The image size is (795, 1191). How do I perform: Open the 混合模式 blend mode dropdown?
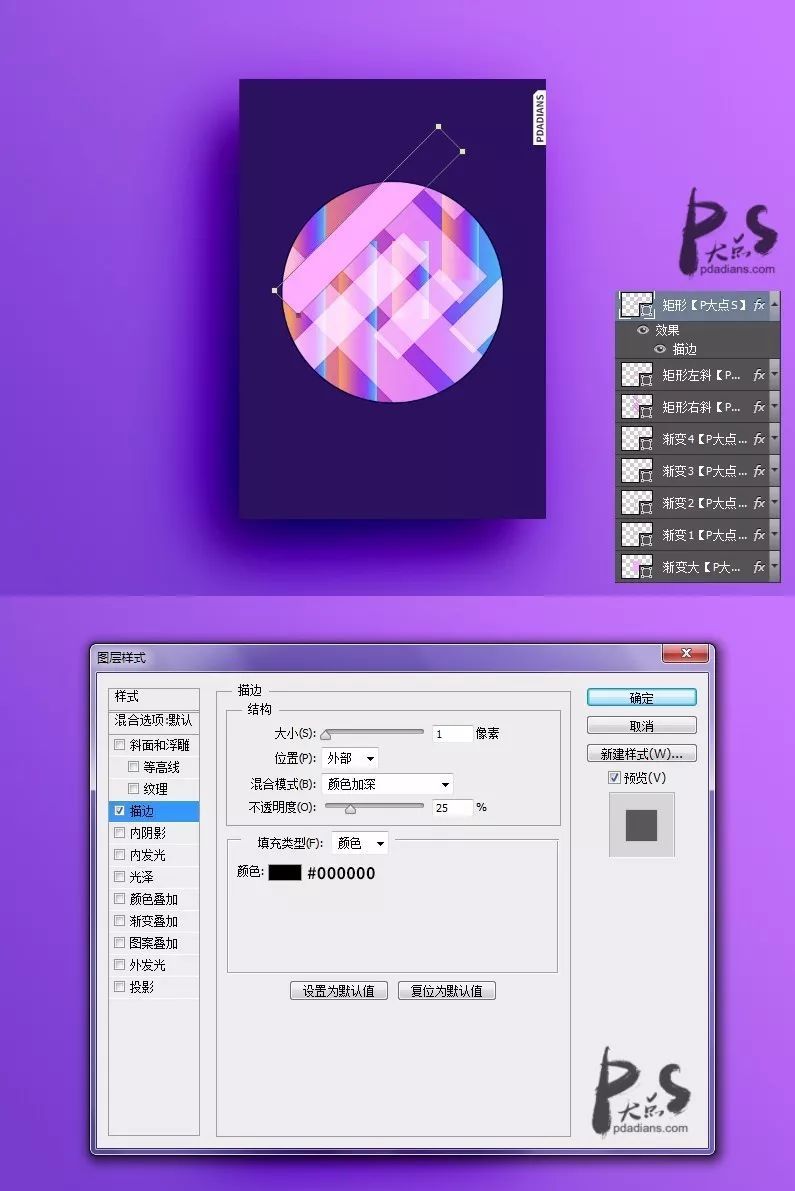(388, 784)
